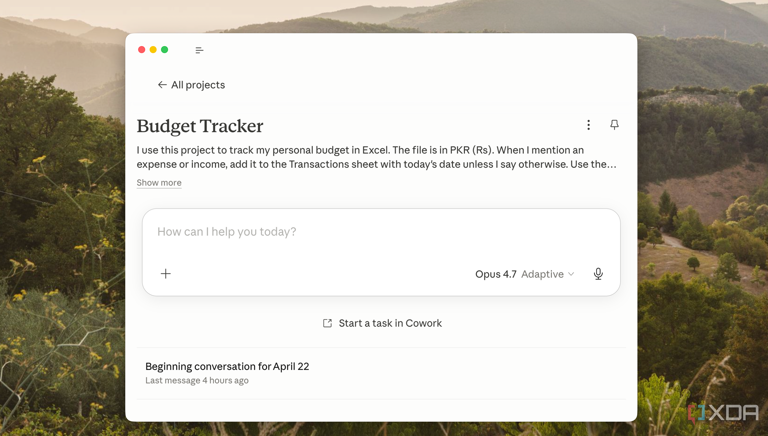Pin the Budget Tracker project
Image resolution: width=768 pixels, height=436 pixels.
click(614, 125)
